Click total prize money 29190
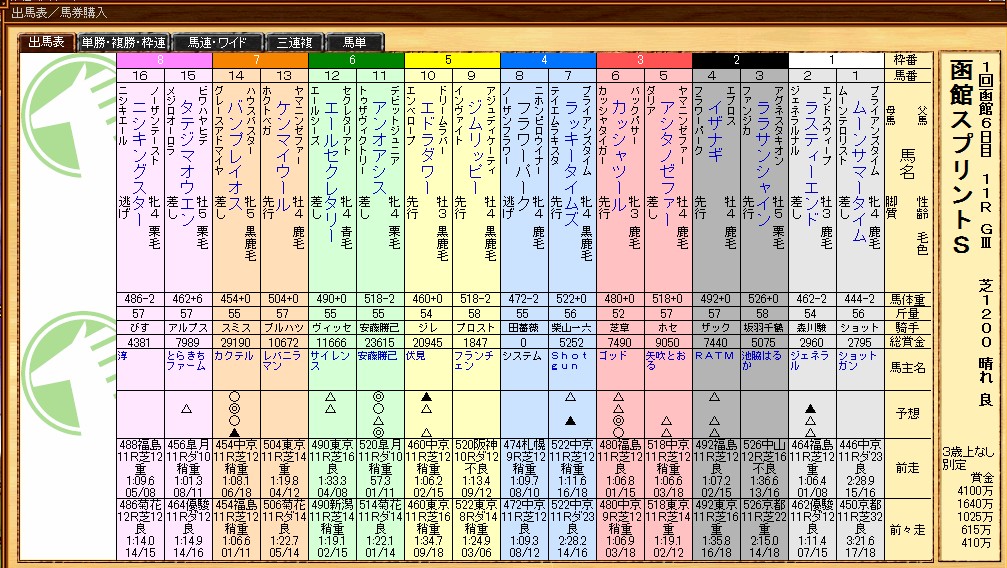Screen dimensions: 1007x568 click(x=236, y=342)
